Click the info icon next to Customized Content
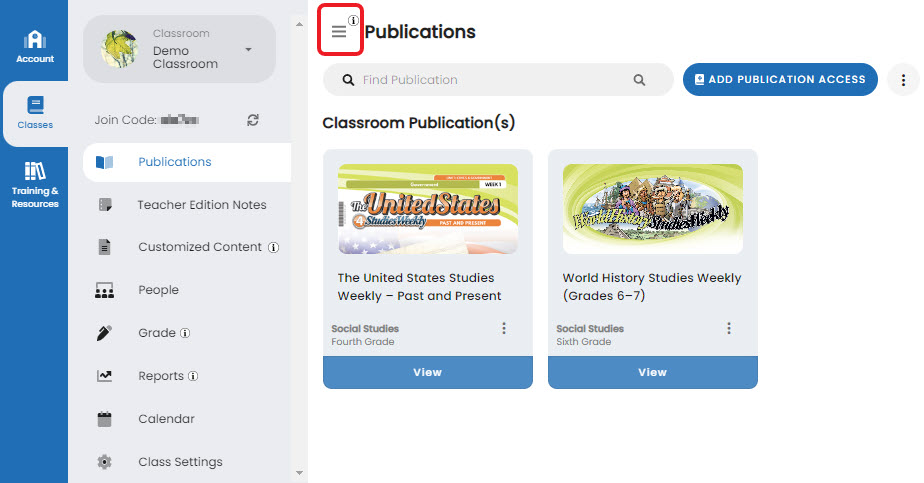 (x=274, y=248)
